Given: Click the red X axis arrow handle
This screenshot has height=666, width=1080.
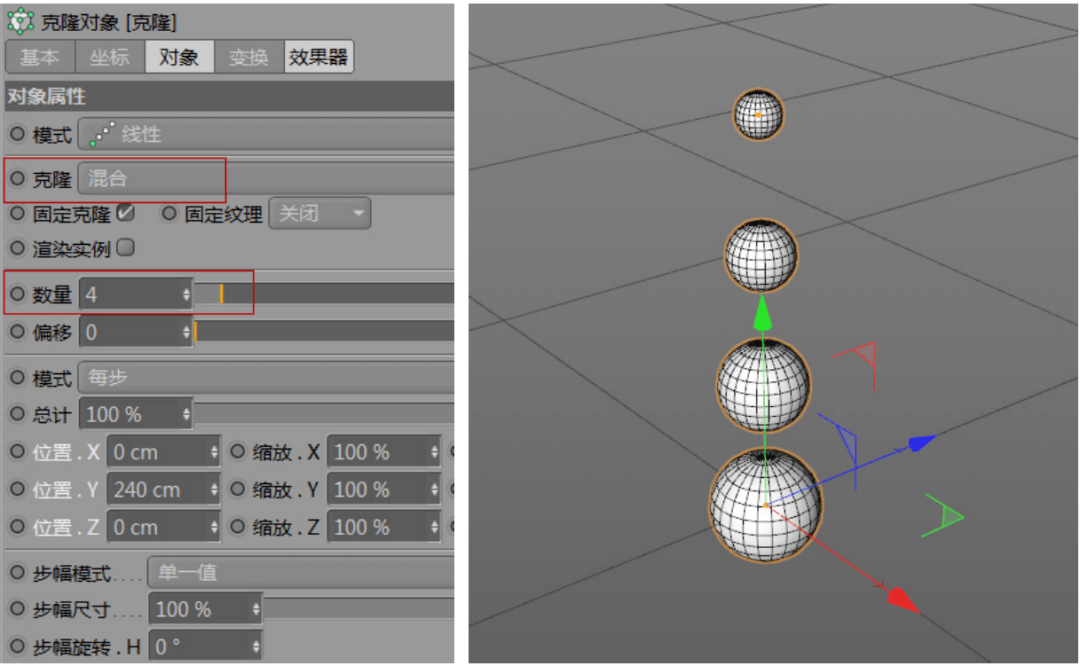Looking at the screenshot, I should click(903, 599).
